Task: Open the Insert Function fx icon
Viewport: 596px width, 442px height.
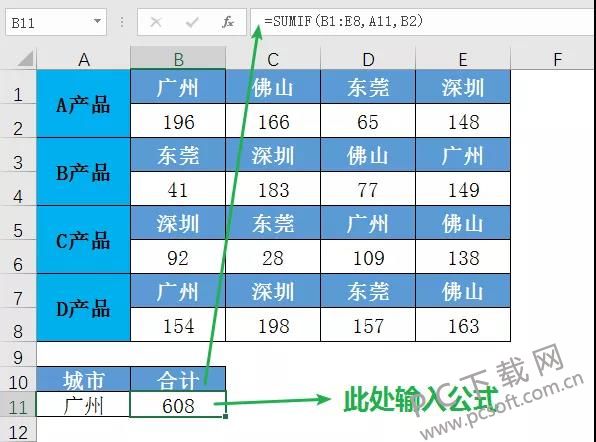Action: tap(228, 22)
